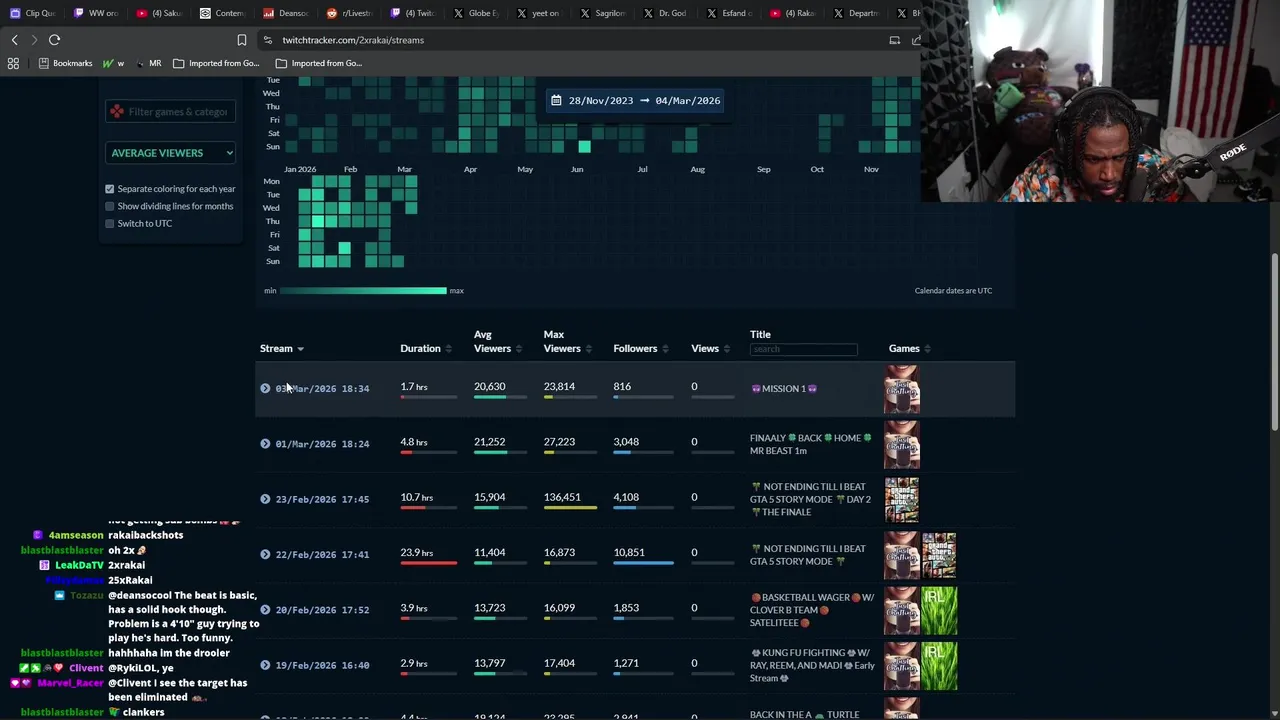Go back to the previous page
The width and height of the screenshot is (1280, 720).
coord(14,40)
